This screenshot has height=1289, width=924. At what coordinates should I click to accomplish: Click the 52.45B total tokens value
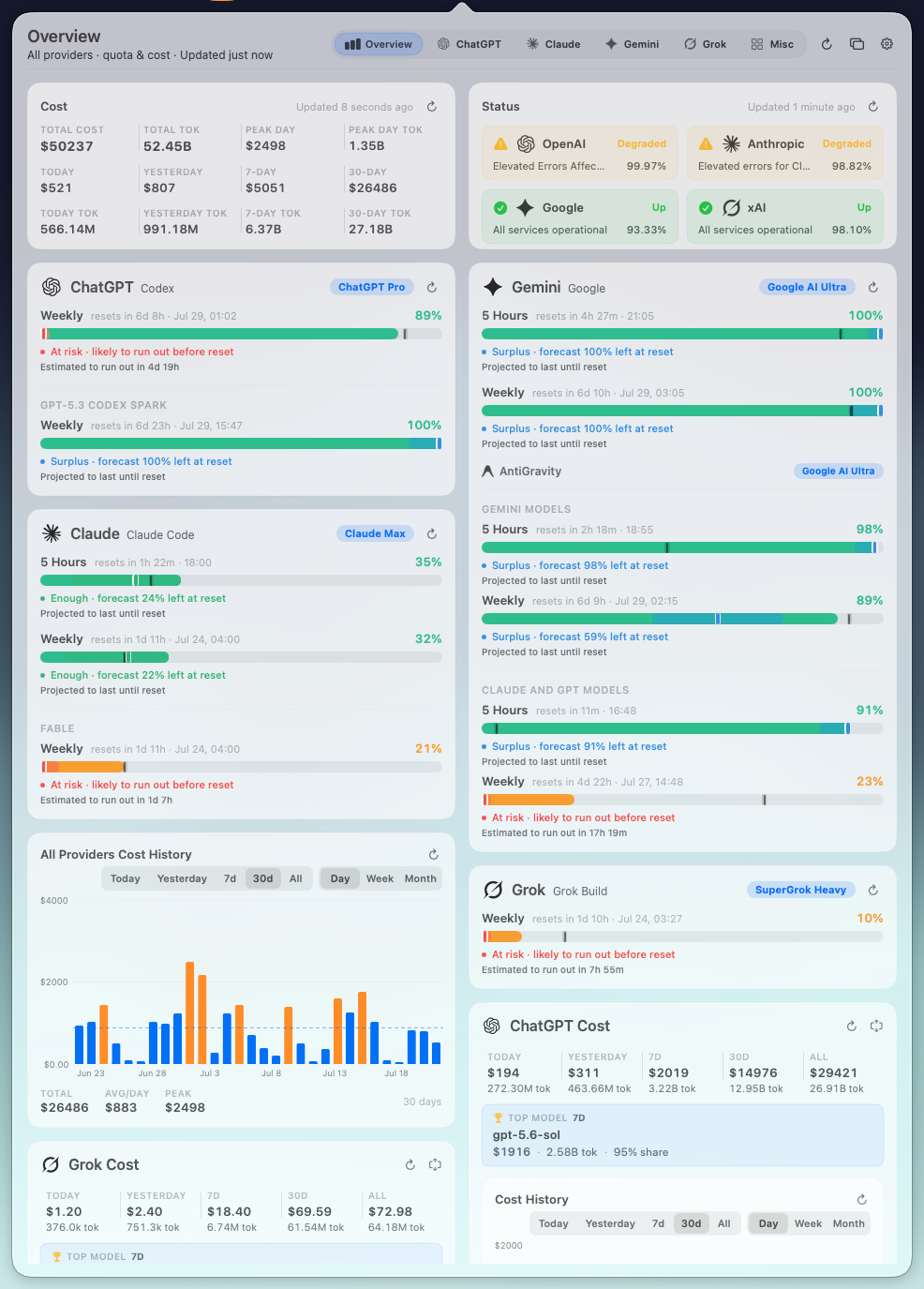[x=168, y=146]
